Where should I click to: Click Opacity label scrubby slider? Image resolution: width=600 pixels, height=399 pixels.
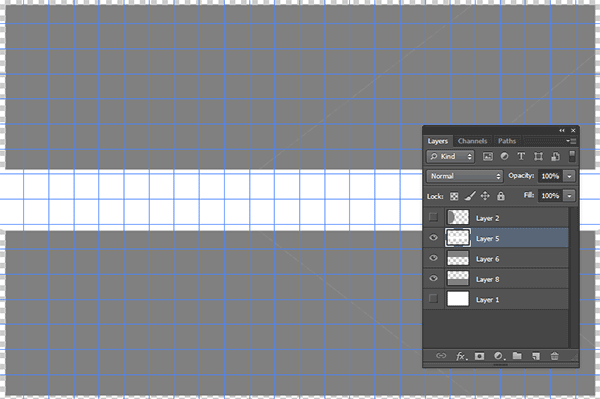pos(521,176)
